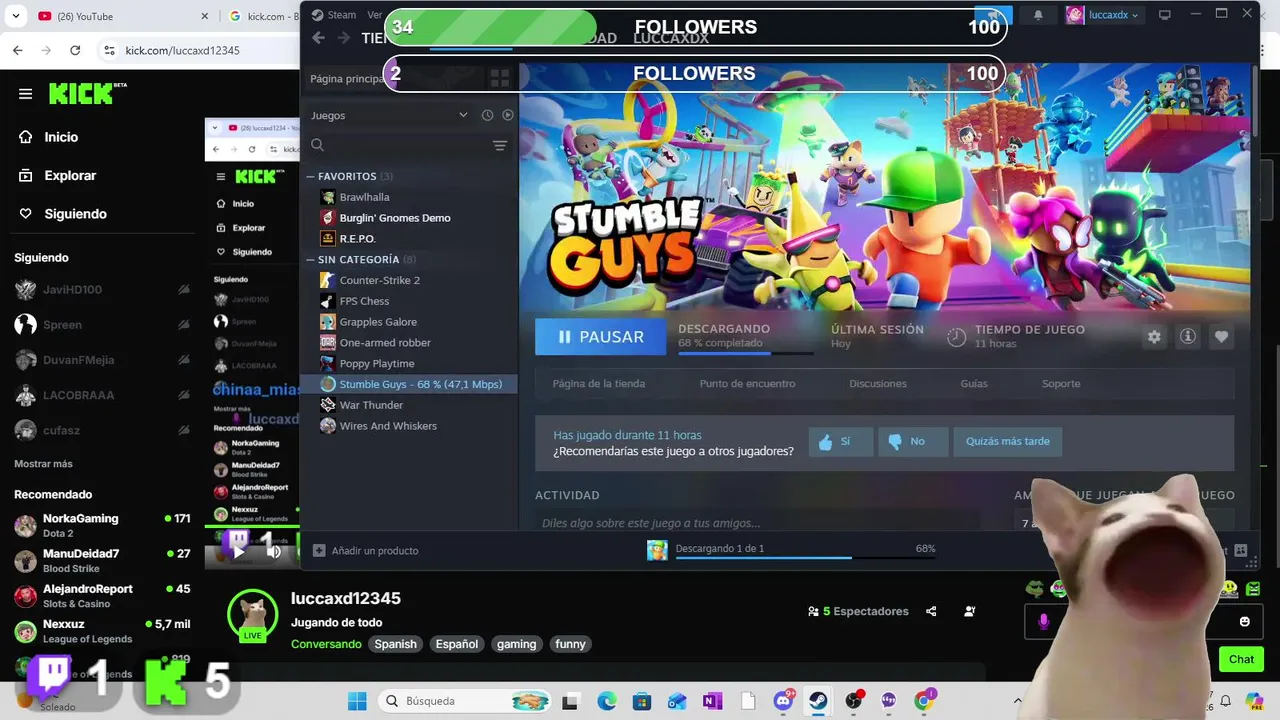Reload the Kick browser page
Viewport: 1280px width, 720px height.
point(75,50)
